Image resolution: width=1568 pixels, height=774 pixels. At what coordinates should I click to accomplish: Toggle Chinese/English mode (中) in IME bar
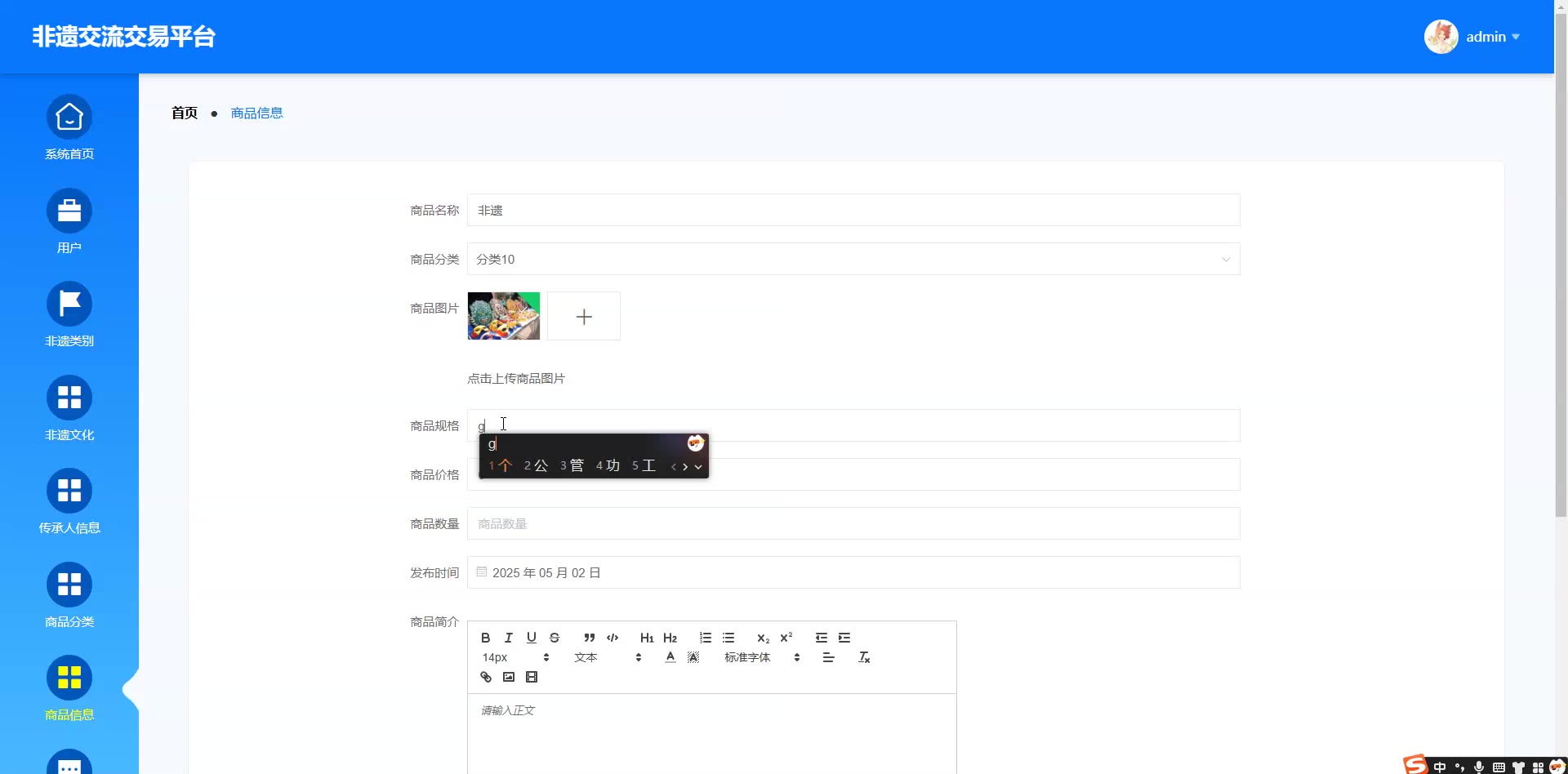tap(1440, 767)
